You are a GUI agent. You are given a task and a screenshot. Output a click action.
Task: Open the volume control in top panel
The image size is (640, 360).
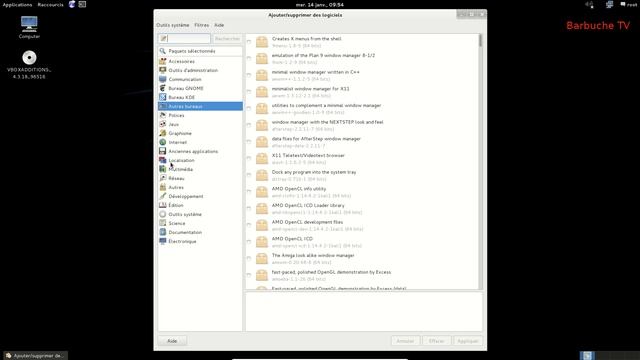pos(589,4)
